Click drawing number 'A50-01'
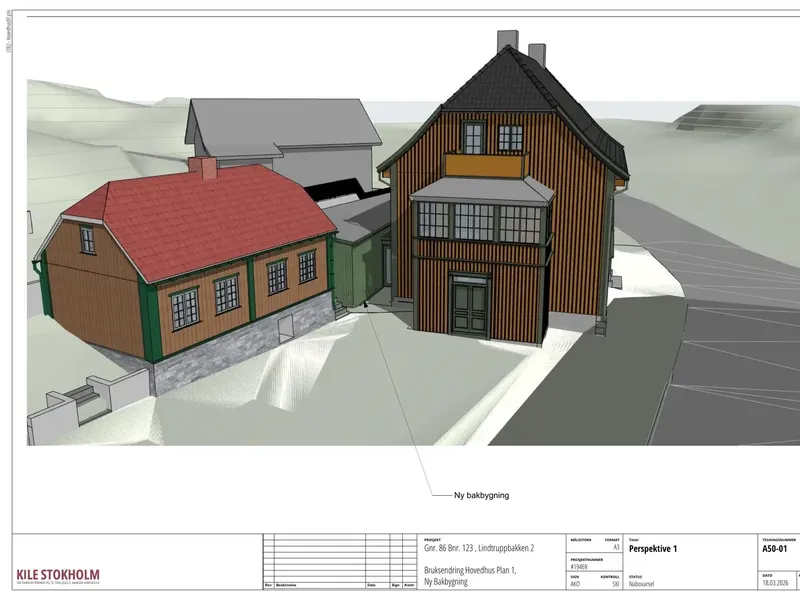Viewport: 800px width, 600px height. (774, 549)
